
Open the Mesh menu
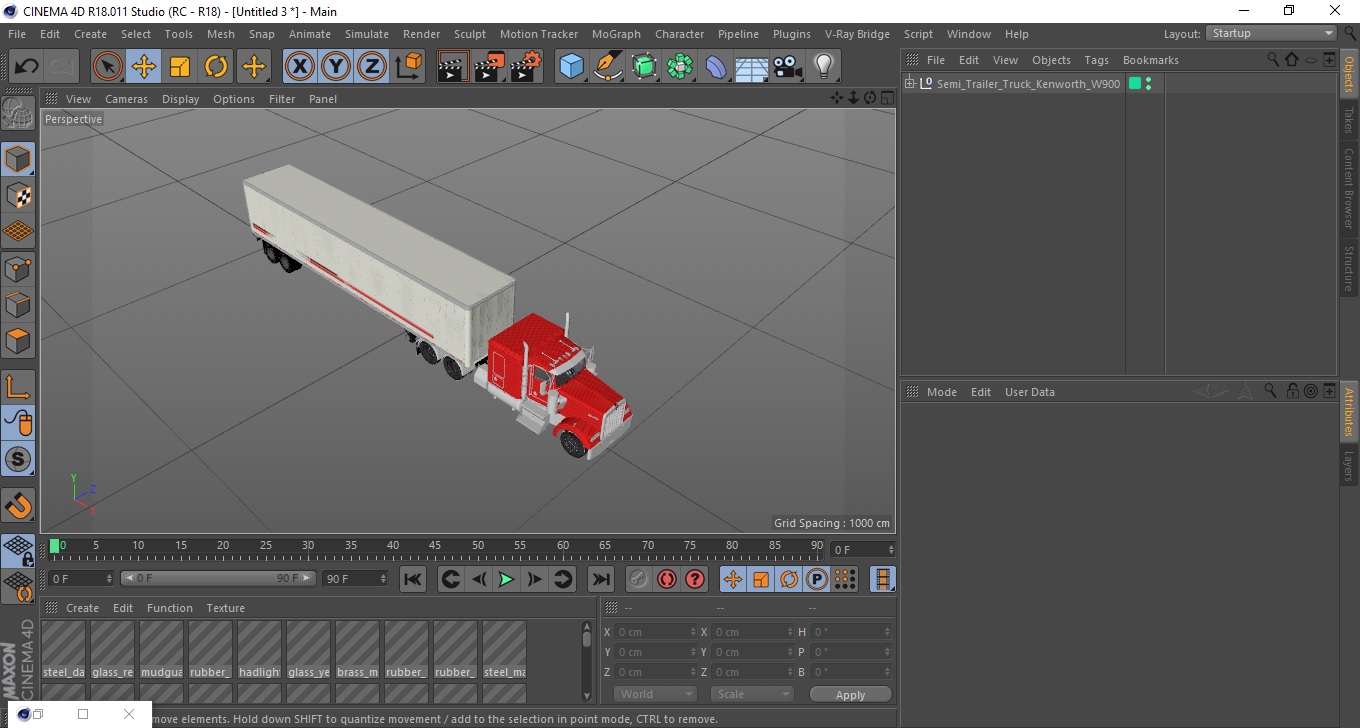click(x=220, y=34)
